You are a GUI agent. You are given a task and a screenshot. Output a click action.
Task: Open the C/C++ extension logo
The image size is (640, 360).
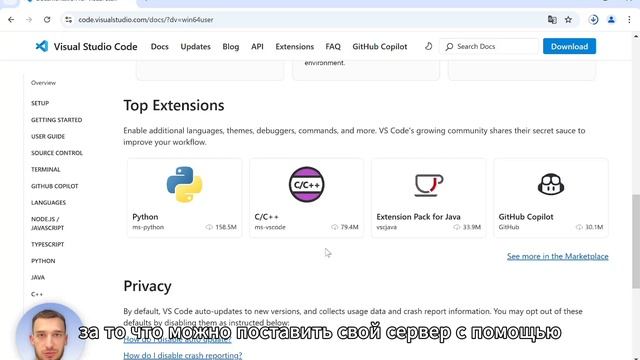coord(307,184)
